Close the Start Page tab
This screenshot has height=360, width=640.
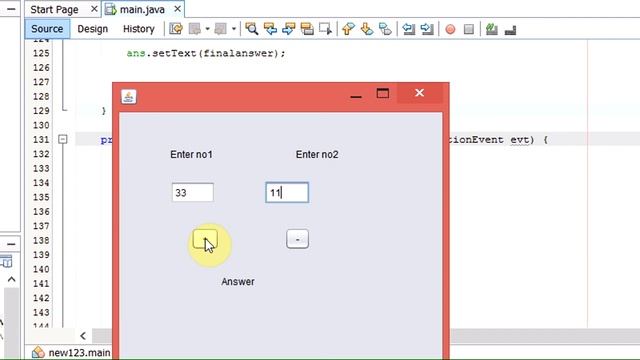coord(94,9)
